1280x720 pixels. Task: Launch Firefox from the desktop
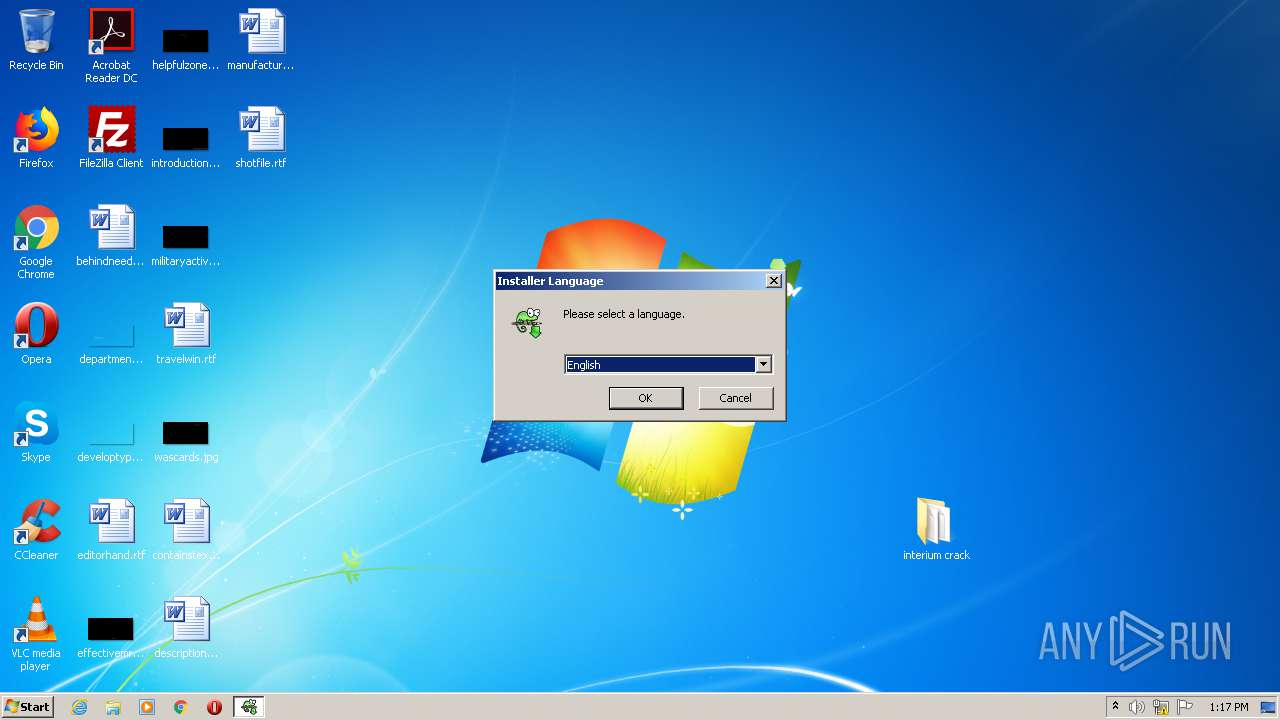(x=36, y=138)
